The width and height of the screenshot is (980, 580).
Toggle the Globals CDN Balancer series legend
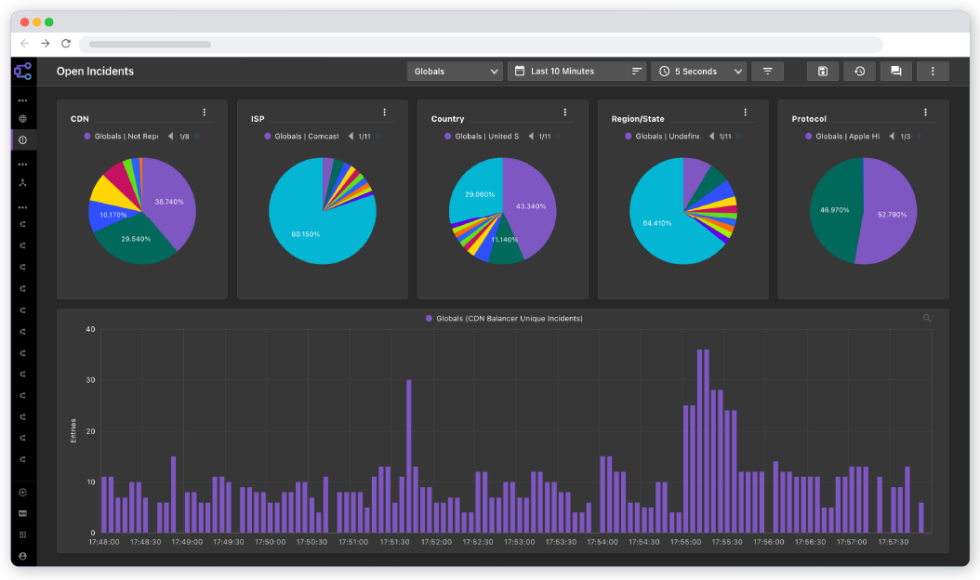coord(504,319)
